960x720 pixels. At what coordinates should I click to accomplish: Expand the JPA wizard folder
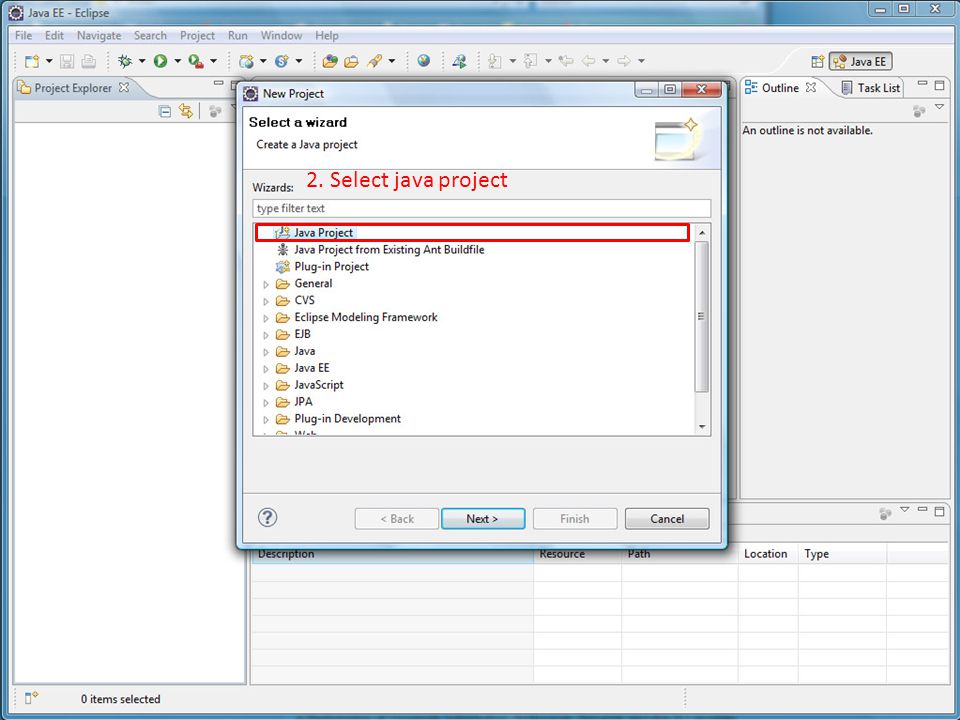(266, 403)
